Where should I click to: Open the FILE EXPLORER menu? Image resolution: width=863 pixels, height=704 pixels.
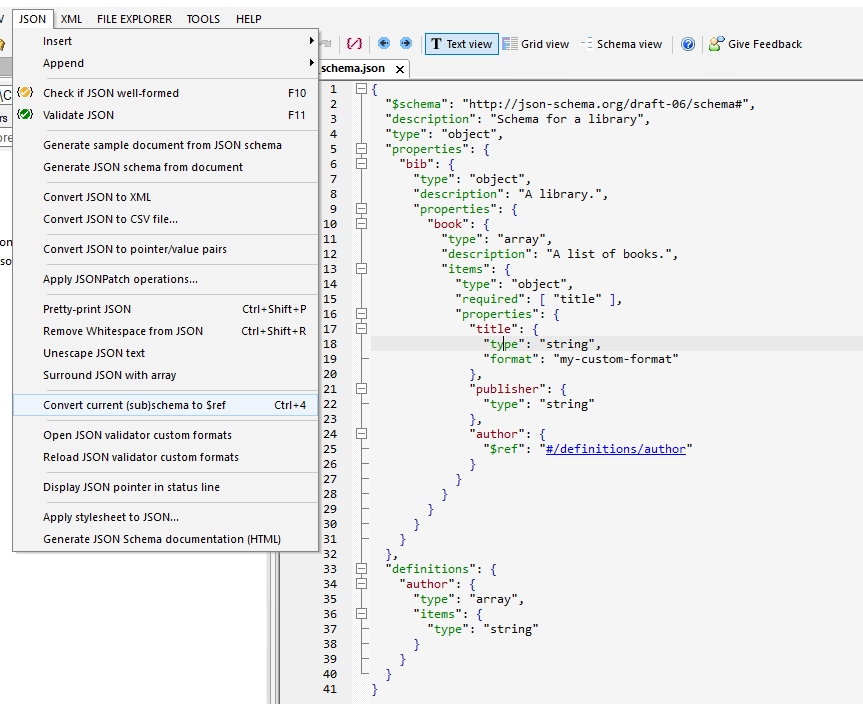coord(134,19)
